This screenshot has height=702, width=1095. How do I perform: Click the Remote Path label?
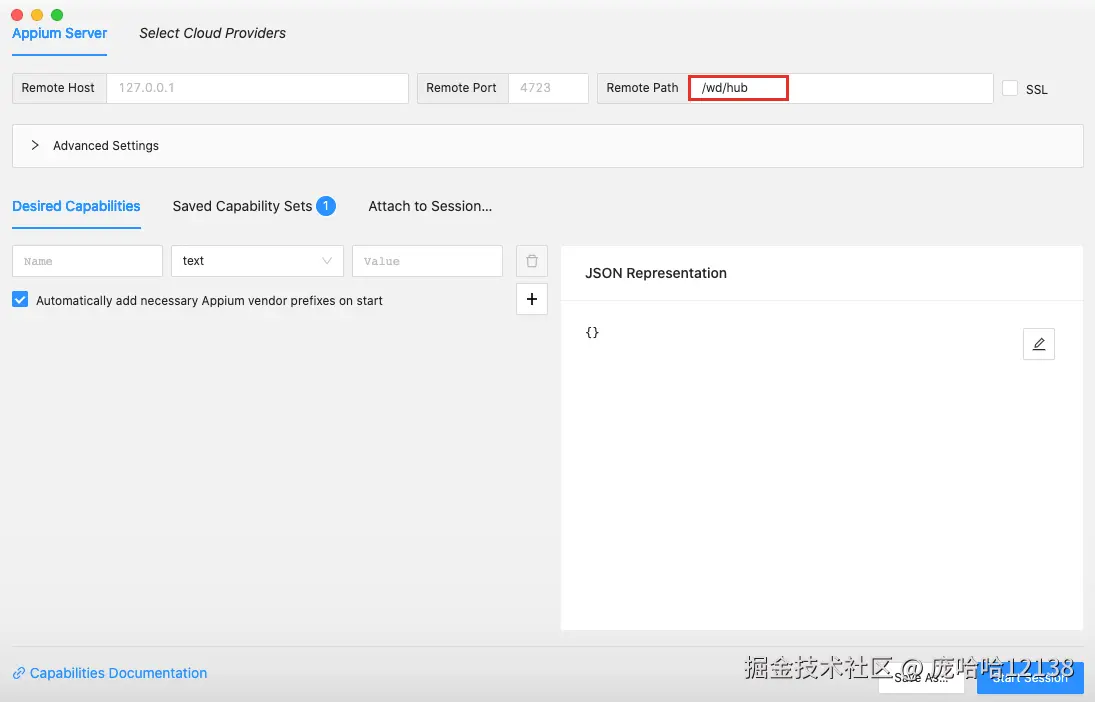[642, 88]
